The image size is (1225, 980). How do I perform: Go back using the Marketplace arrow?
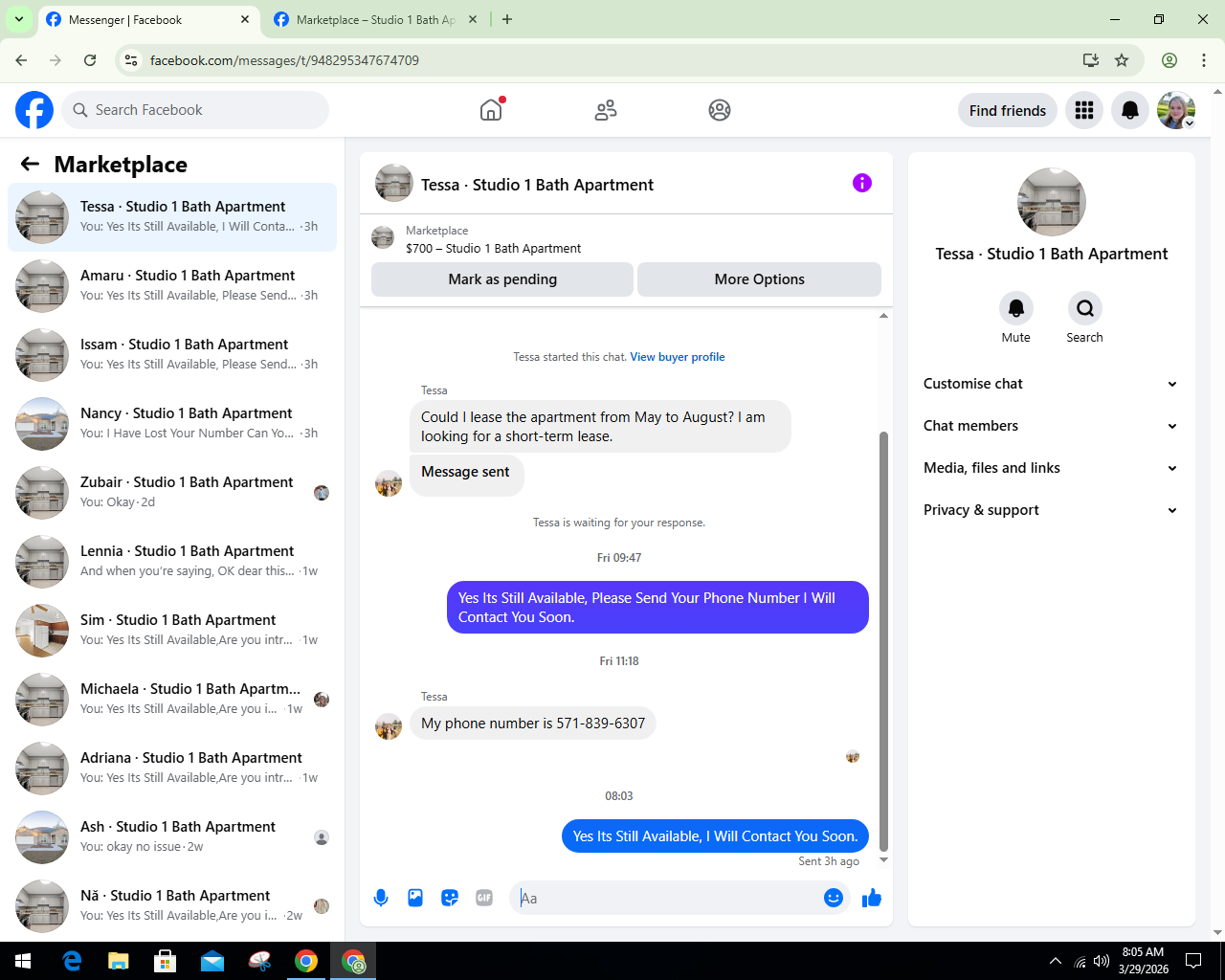(x=31, y=165)
